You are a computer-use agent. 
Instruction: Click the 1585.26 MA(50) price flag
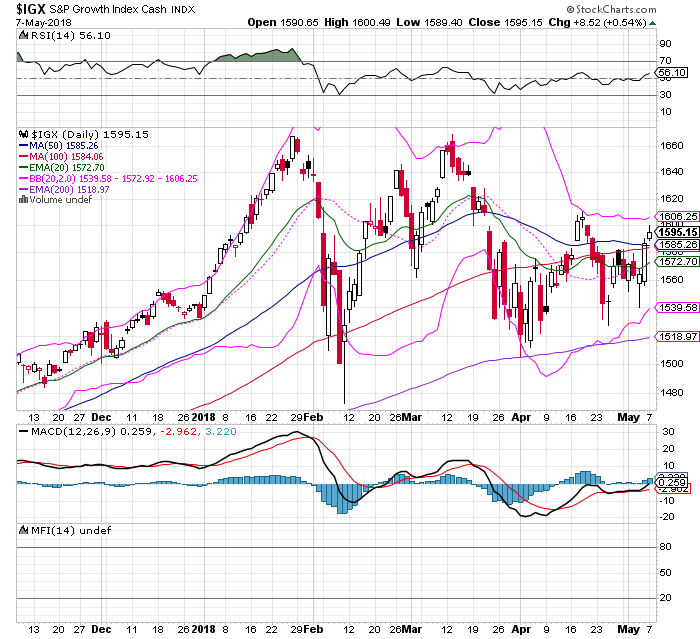click(x=676, y=245)
